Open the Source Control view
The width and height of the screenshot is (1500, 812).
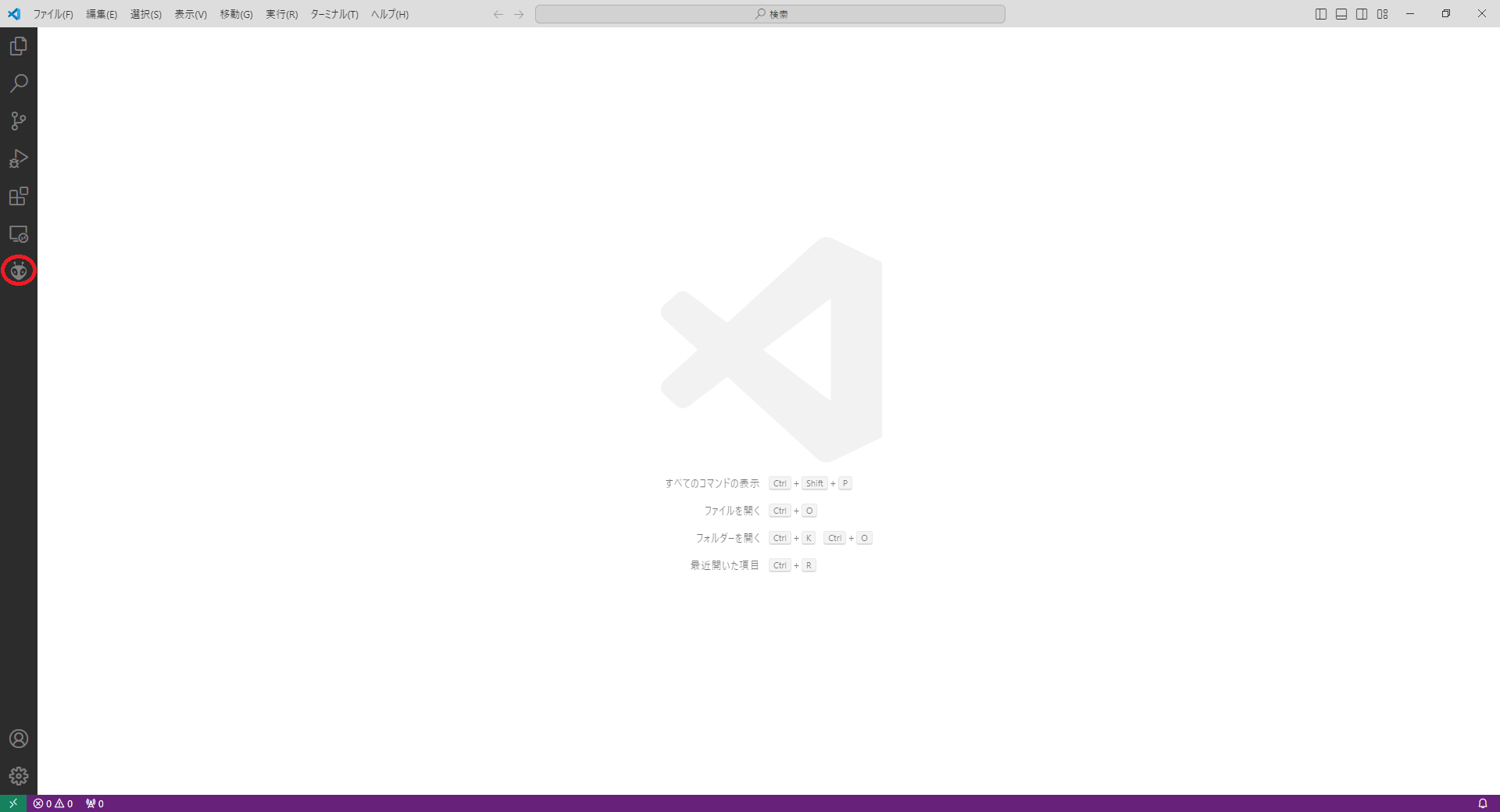pos(19,121)
